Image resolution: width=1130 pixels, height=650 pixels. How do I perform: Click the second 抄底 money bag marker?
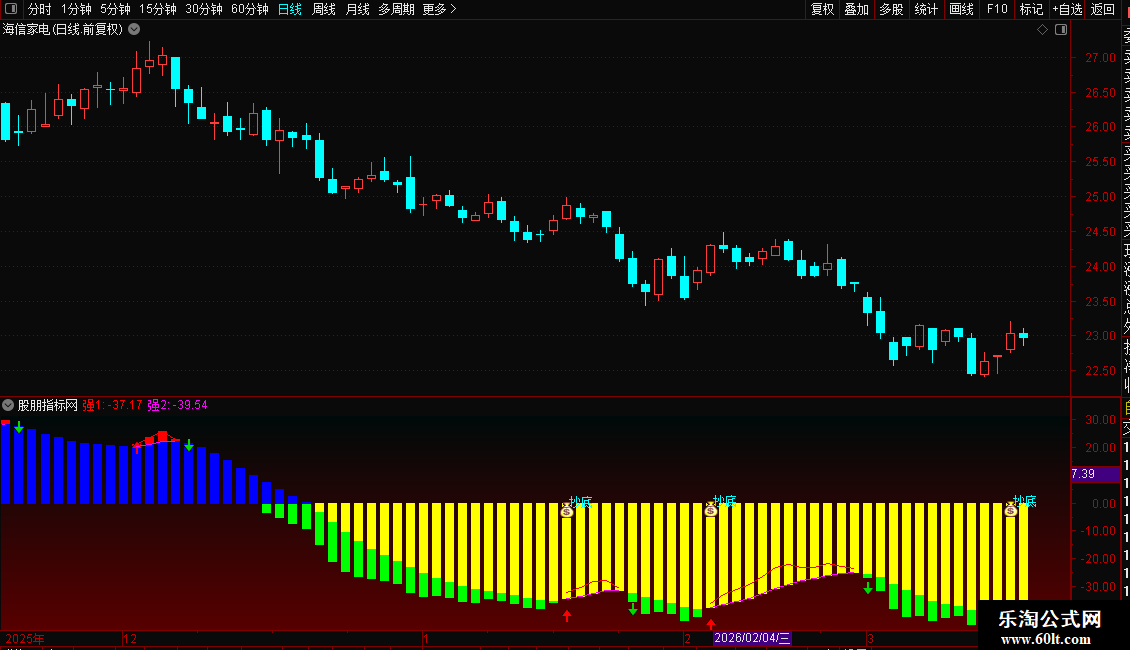click(711, 510)
